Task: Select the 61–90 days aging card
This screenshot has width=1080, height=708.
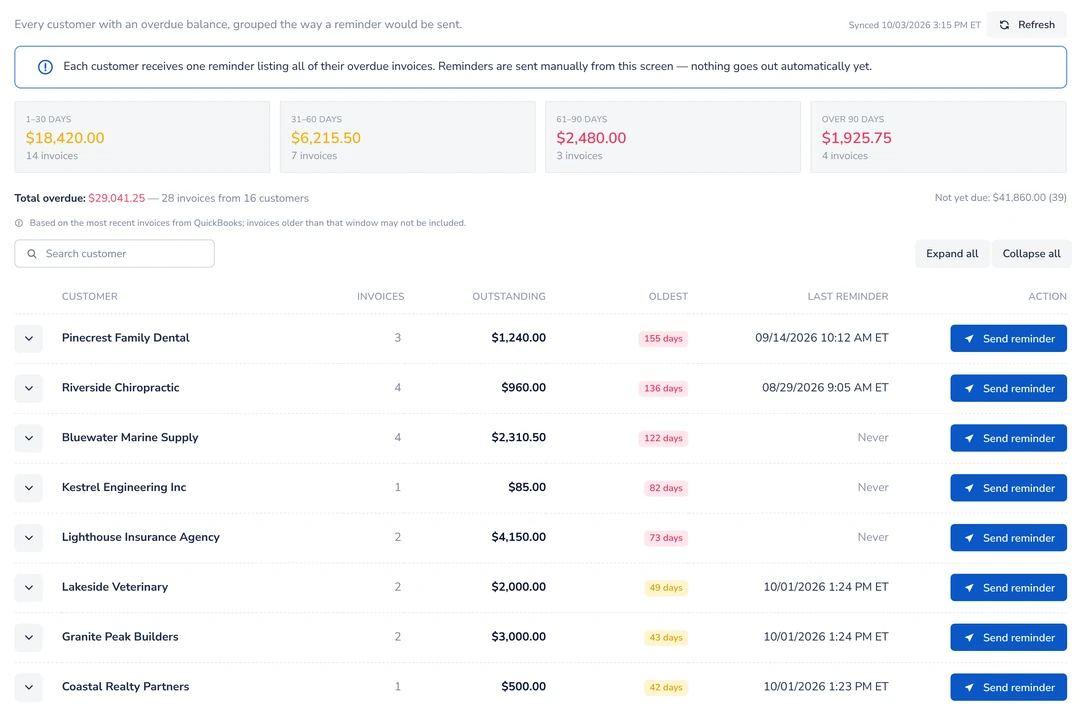Action: (673, 137)
